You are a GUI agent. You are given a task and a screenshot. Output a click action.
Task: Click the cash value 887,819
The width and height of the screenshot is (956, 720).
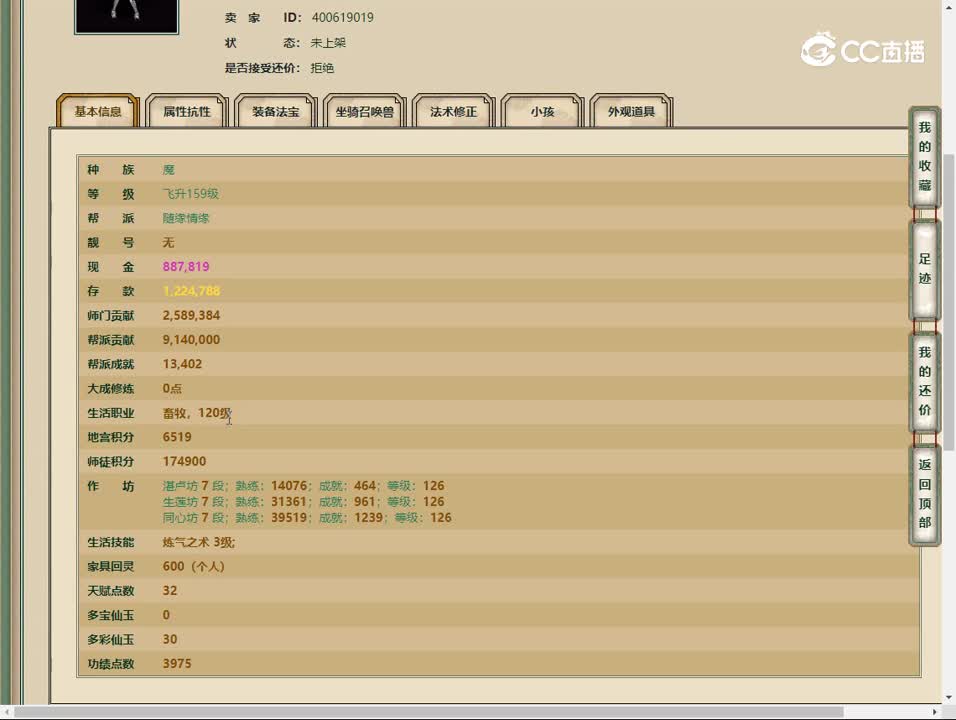186,266
